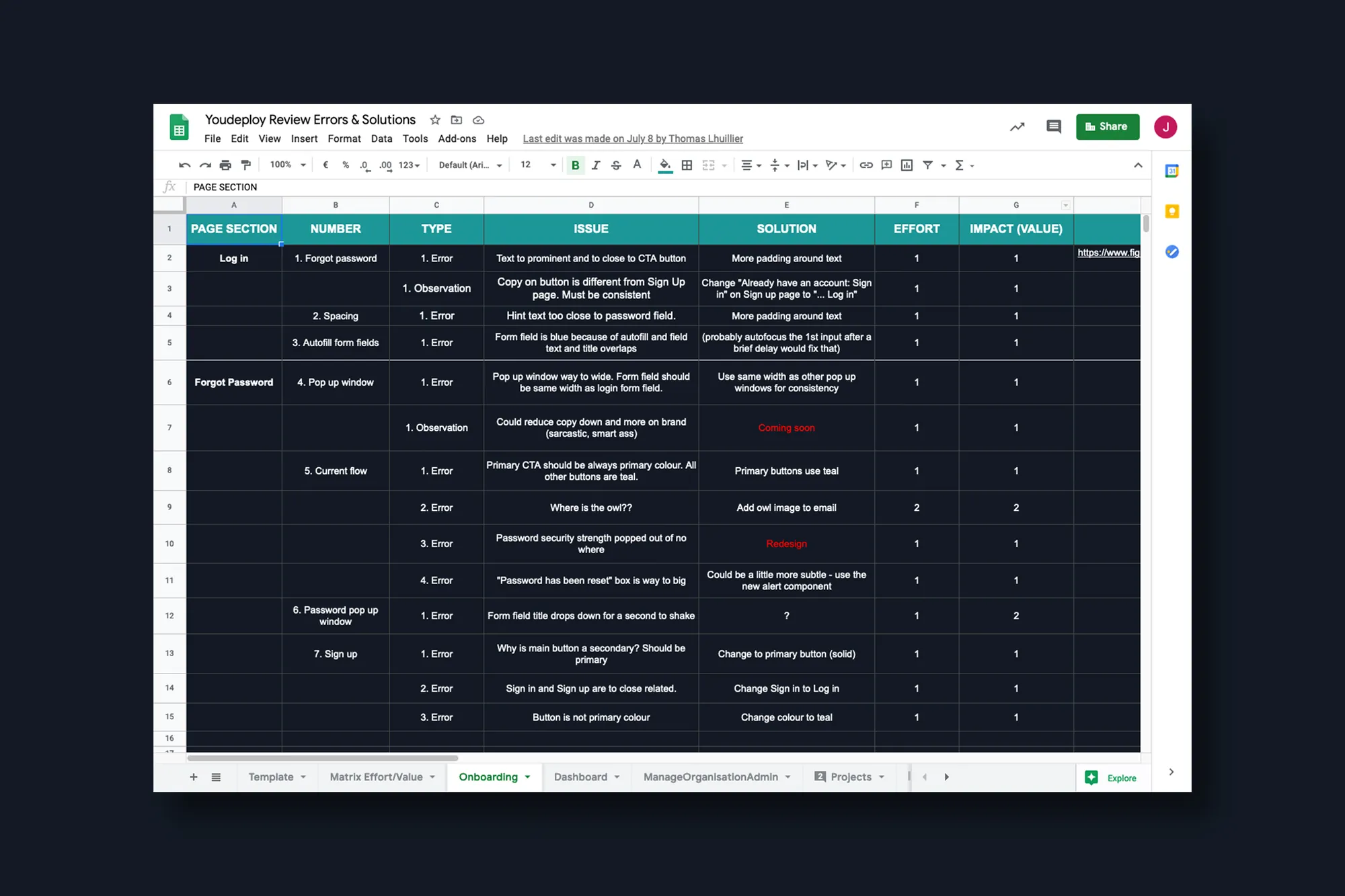Open the account avatar J
This screenshot has width=1345, height=896.
1165,126
